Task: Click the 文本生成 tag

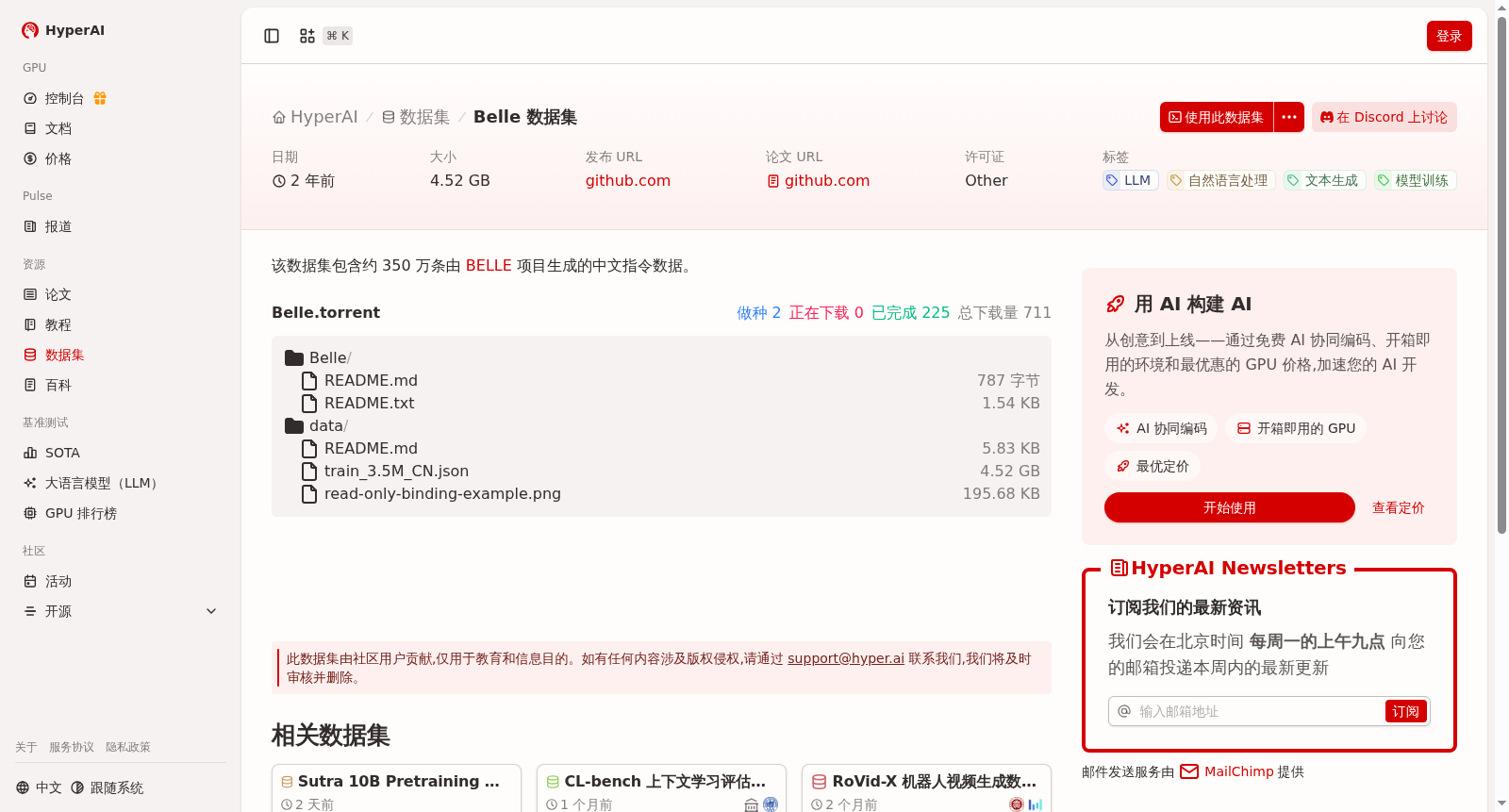Action: point(1323,180)
